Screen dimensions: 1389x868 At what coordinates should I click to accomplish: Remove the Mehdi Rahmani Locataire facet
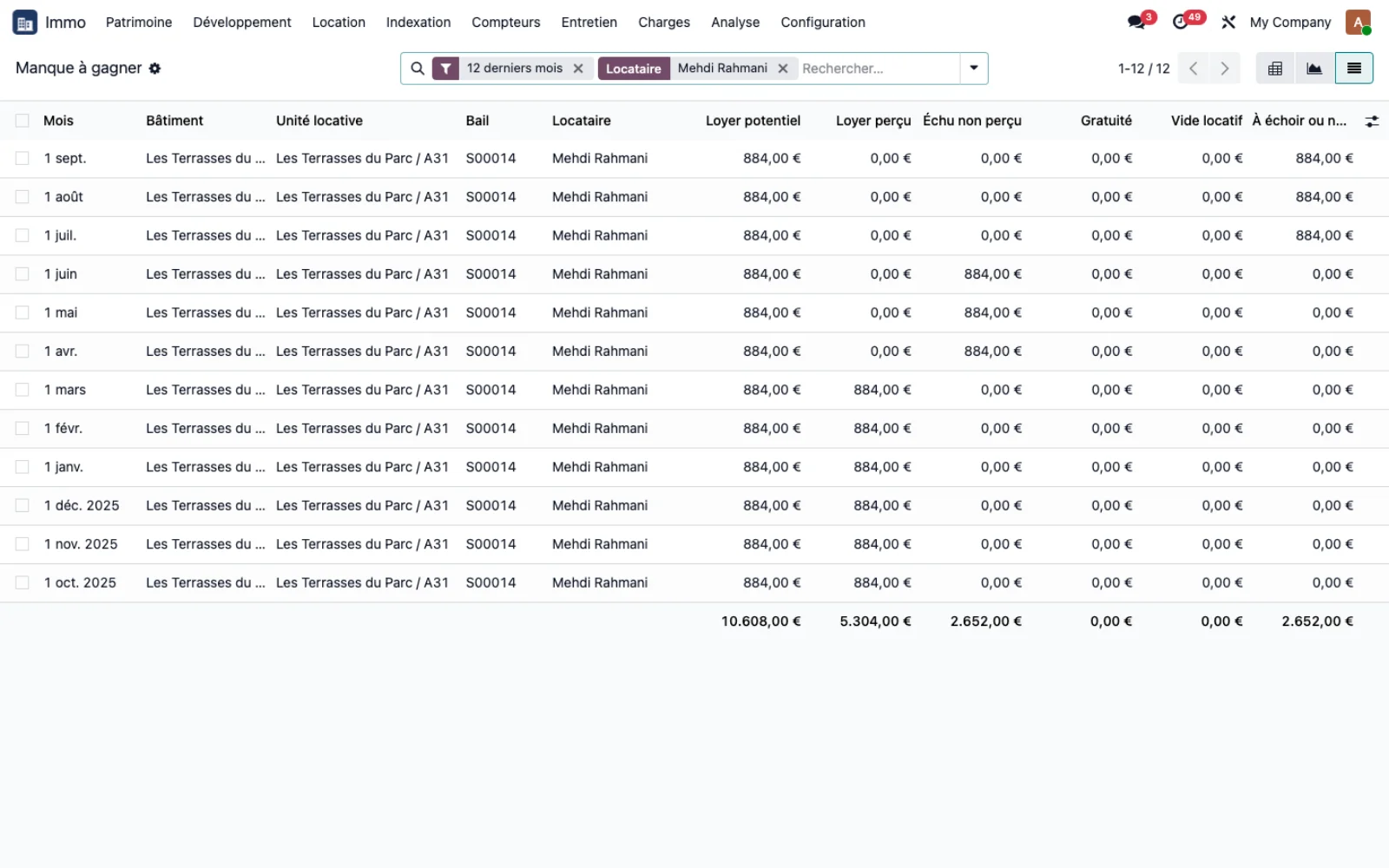(x=782, y=69)
